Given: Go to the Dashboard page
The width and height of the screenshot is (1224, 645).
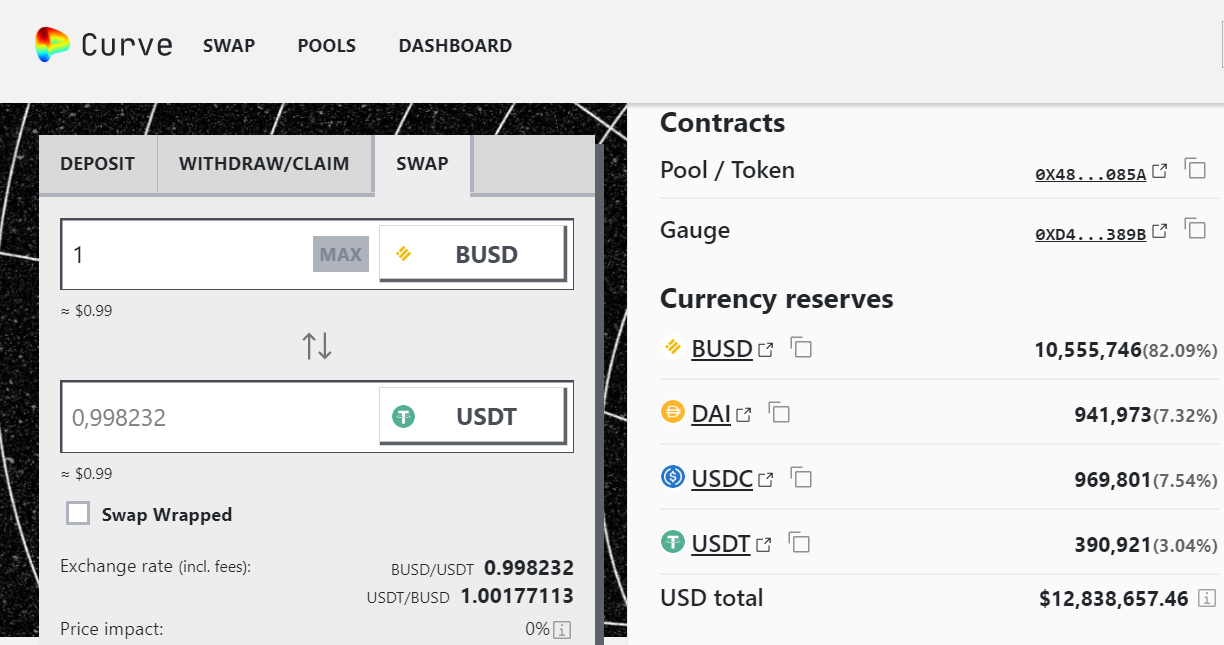Looking at the screenshot, I should (455, 46).
